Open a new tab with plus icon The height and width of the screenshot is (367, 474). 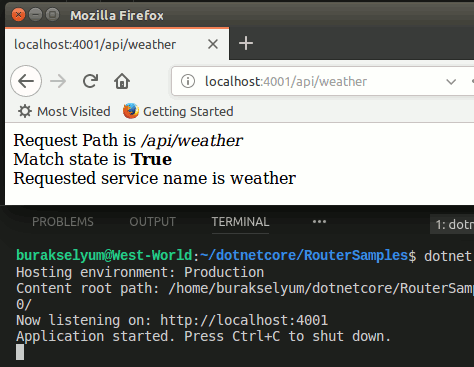coord(246,44)
